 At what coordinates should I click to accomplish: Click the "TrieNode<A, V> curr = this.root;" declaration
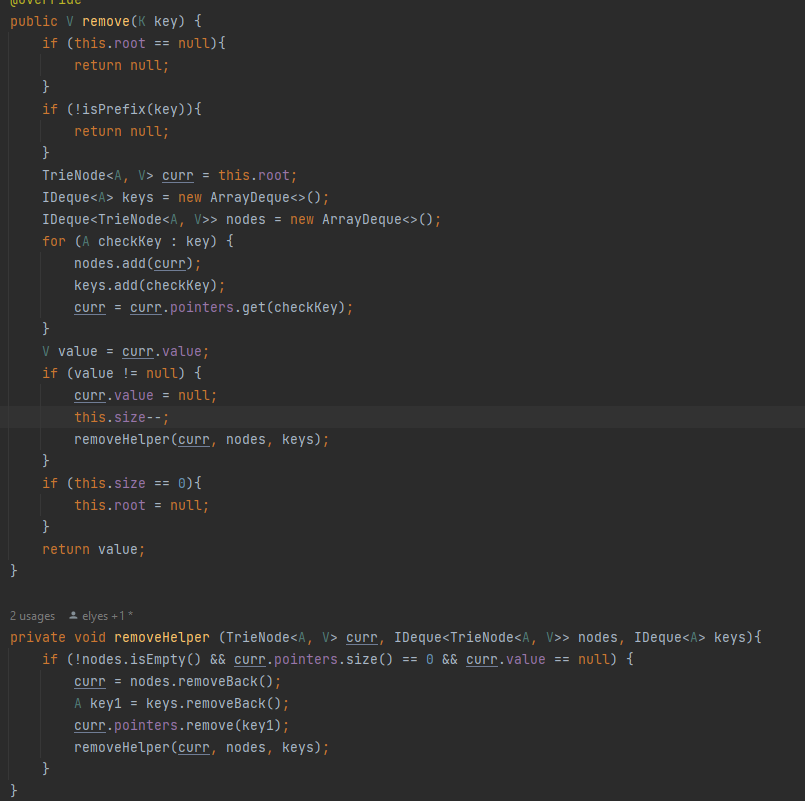point(169,175)
